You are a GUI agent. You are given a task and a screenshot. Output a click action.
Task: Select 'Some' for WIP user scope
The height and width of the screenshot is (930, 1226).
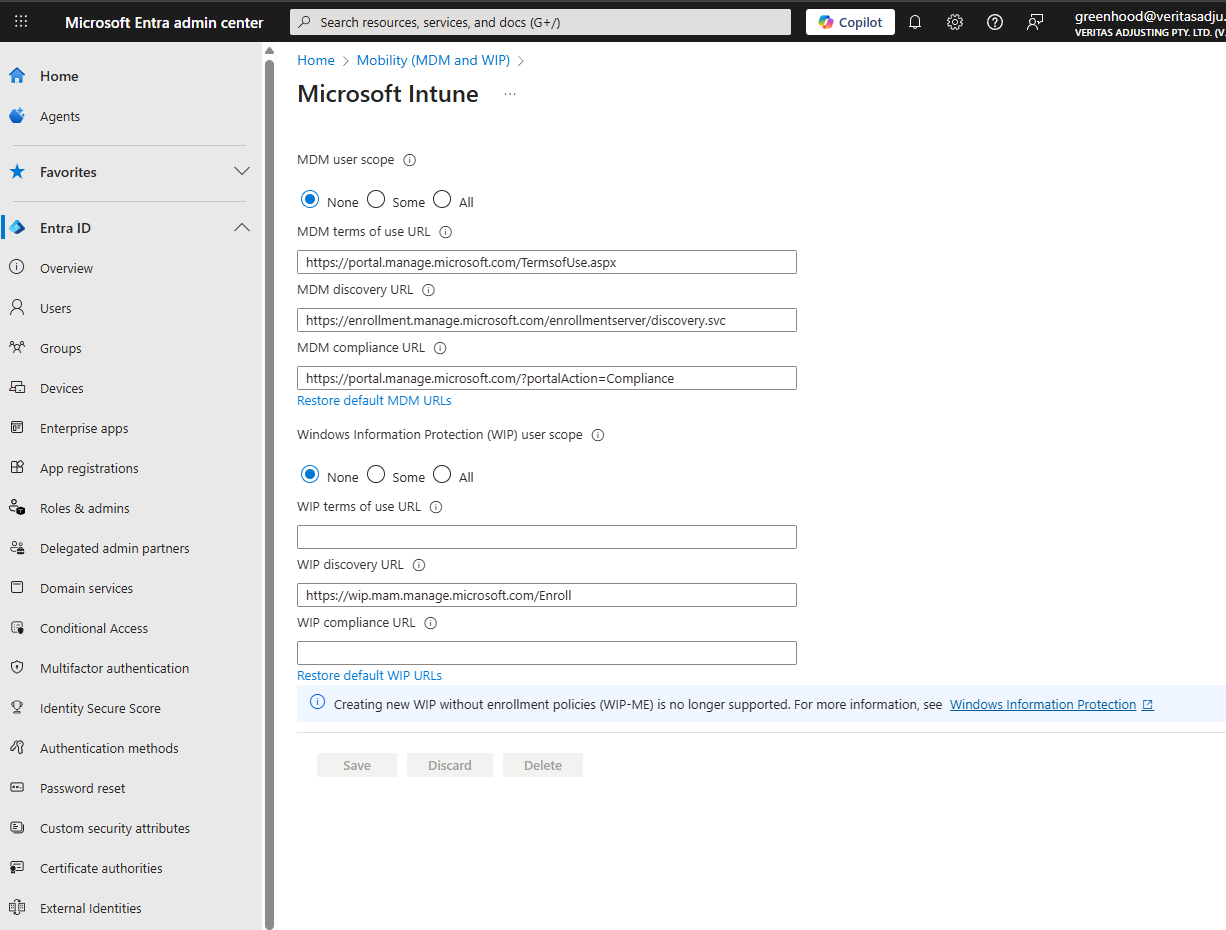(376, 475)
